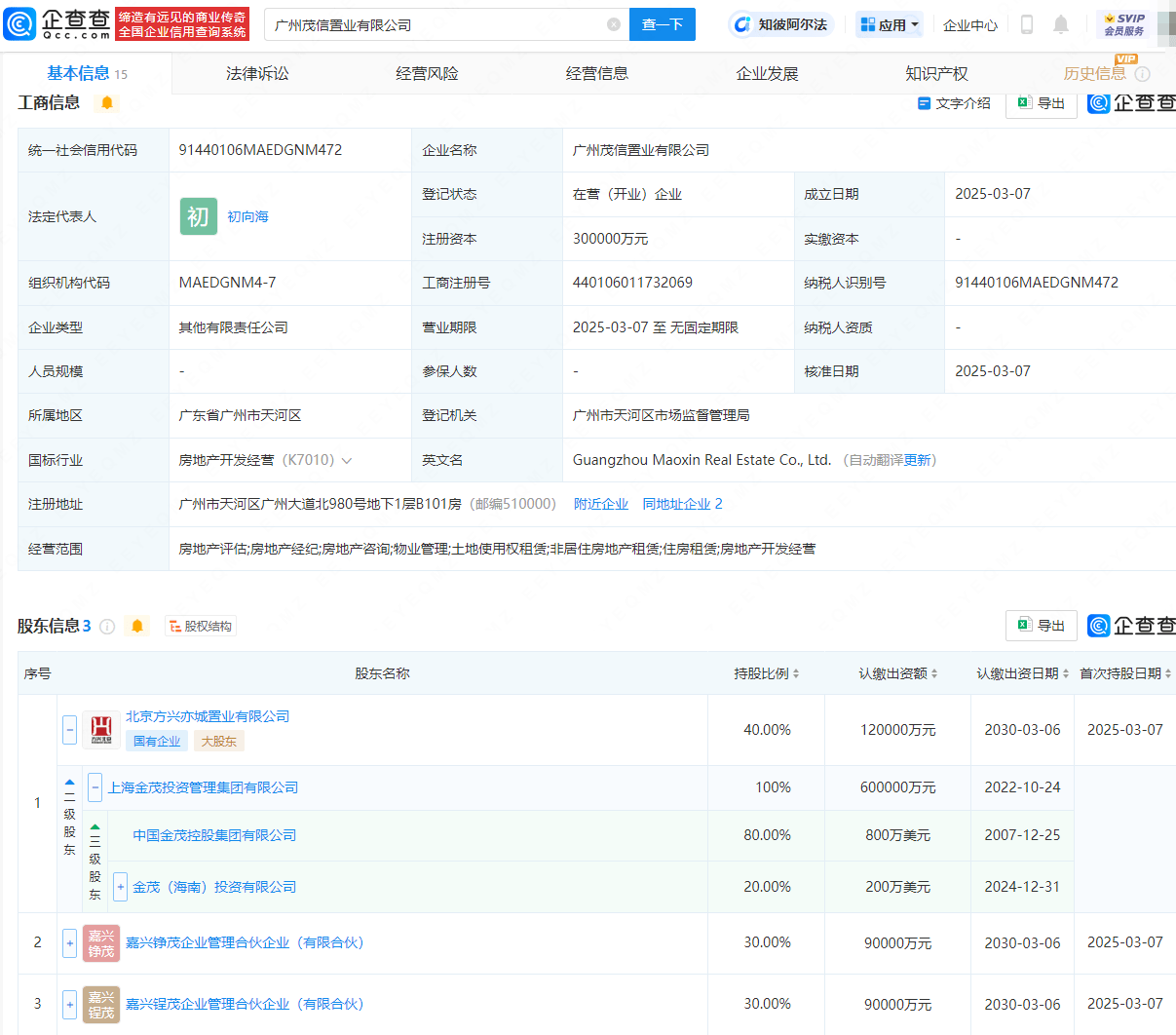The height and width of the screenshot is (1035, 1176).
Task: Click the 大股东 tag
Action: pos(218,741)
